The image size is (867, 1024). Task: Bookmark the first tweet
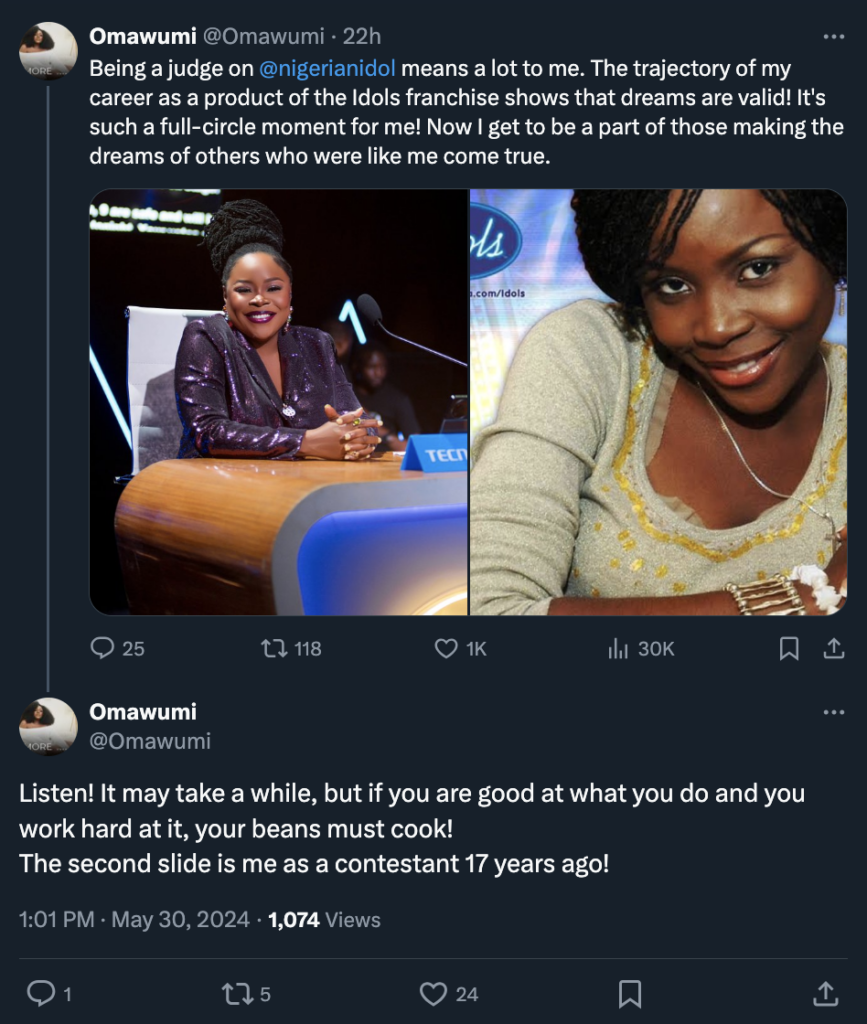[789, 649]
